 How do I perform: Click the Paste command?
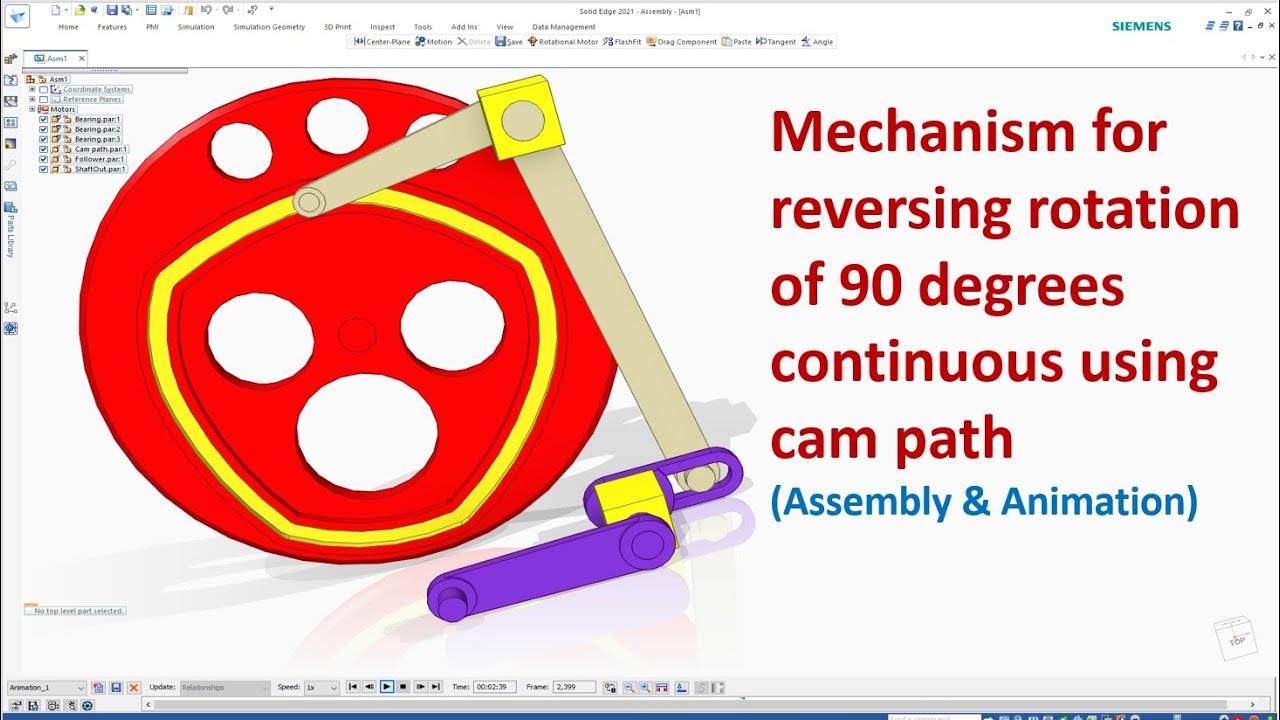pyautogui.click(x=737, y=42)
